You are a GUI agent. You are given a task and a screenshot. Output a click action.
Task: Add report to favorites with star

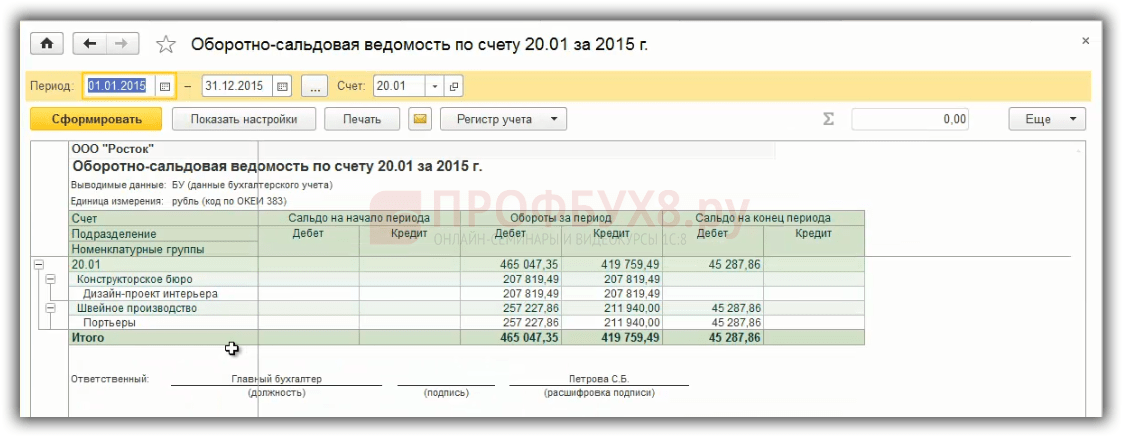pos(166,45)
